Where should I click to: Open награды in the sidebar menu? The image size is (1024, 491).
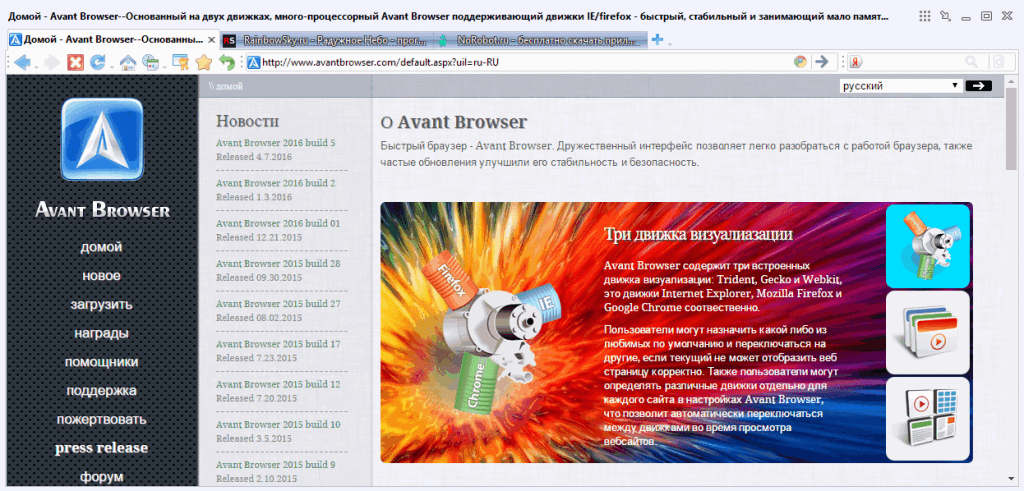[101, 334]
